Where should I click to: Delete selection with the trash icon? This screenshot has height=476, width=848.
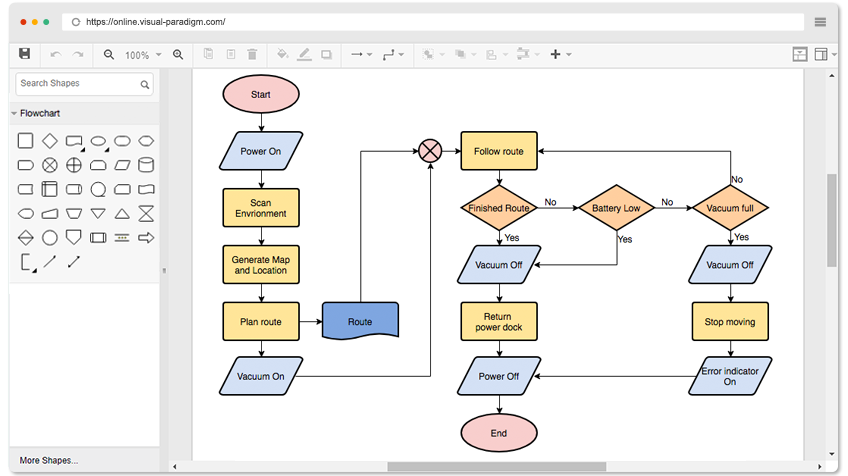tap(252, 54)
